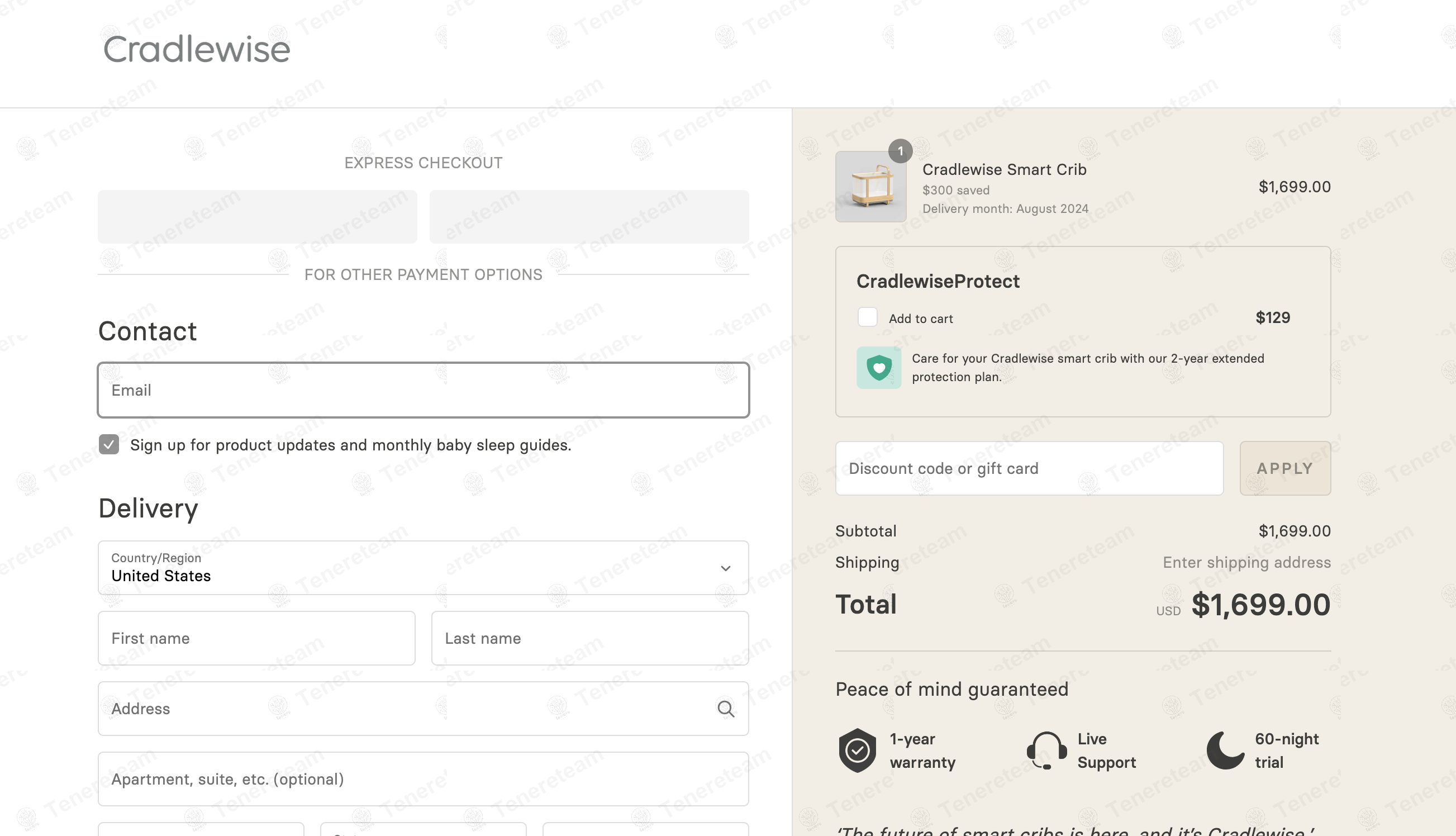The width and height of the screenshot is (1456, 836).
Task: Click the 'Live Support' label
Action: (x=1106, y=750)
